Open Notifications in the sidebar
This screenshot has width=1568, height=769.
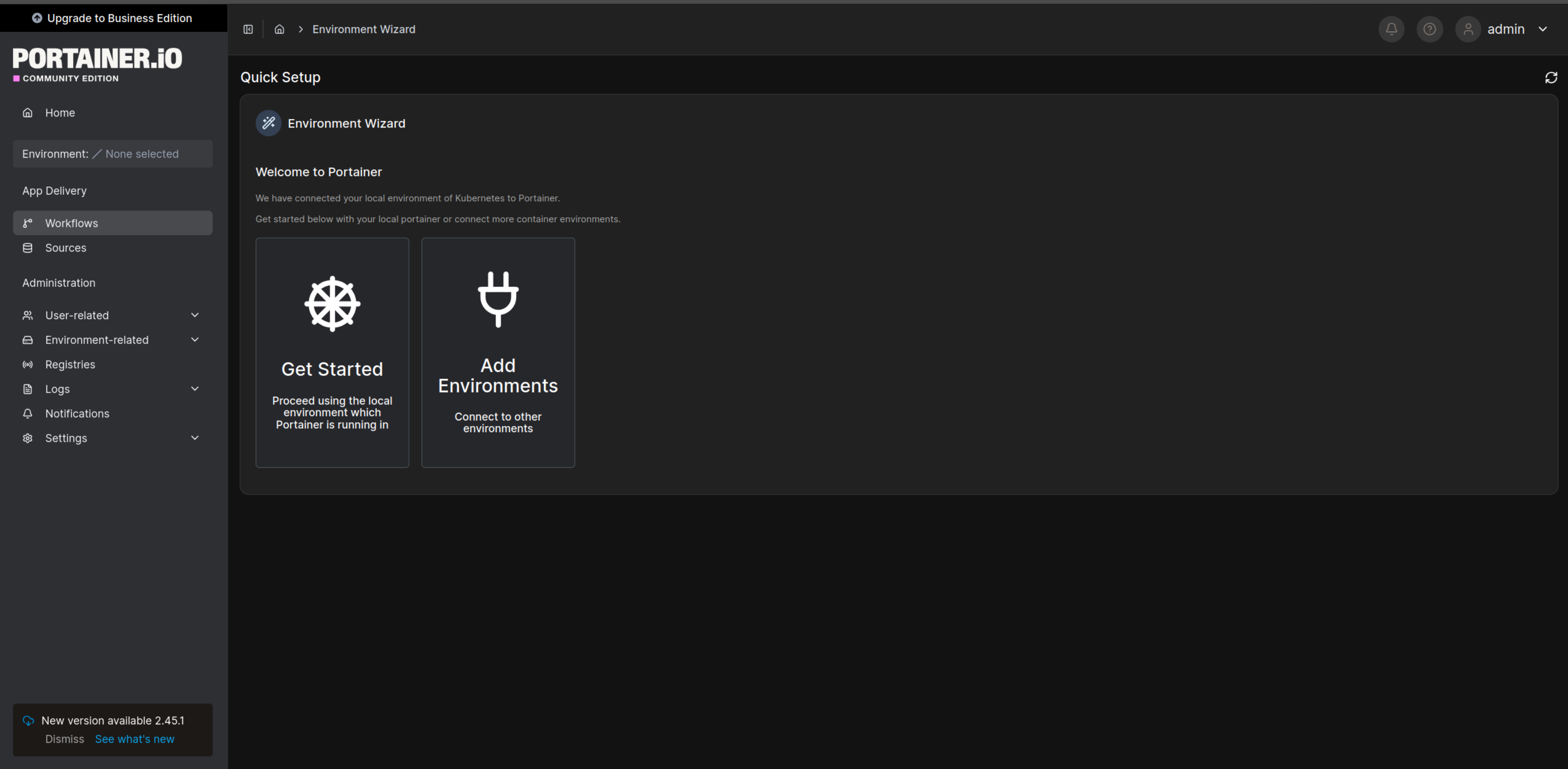(112, 414)
